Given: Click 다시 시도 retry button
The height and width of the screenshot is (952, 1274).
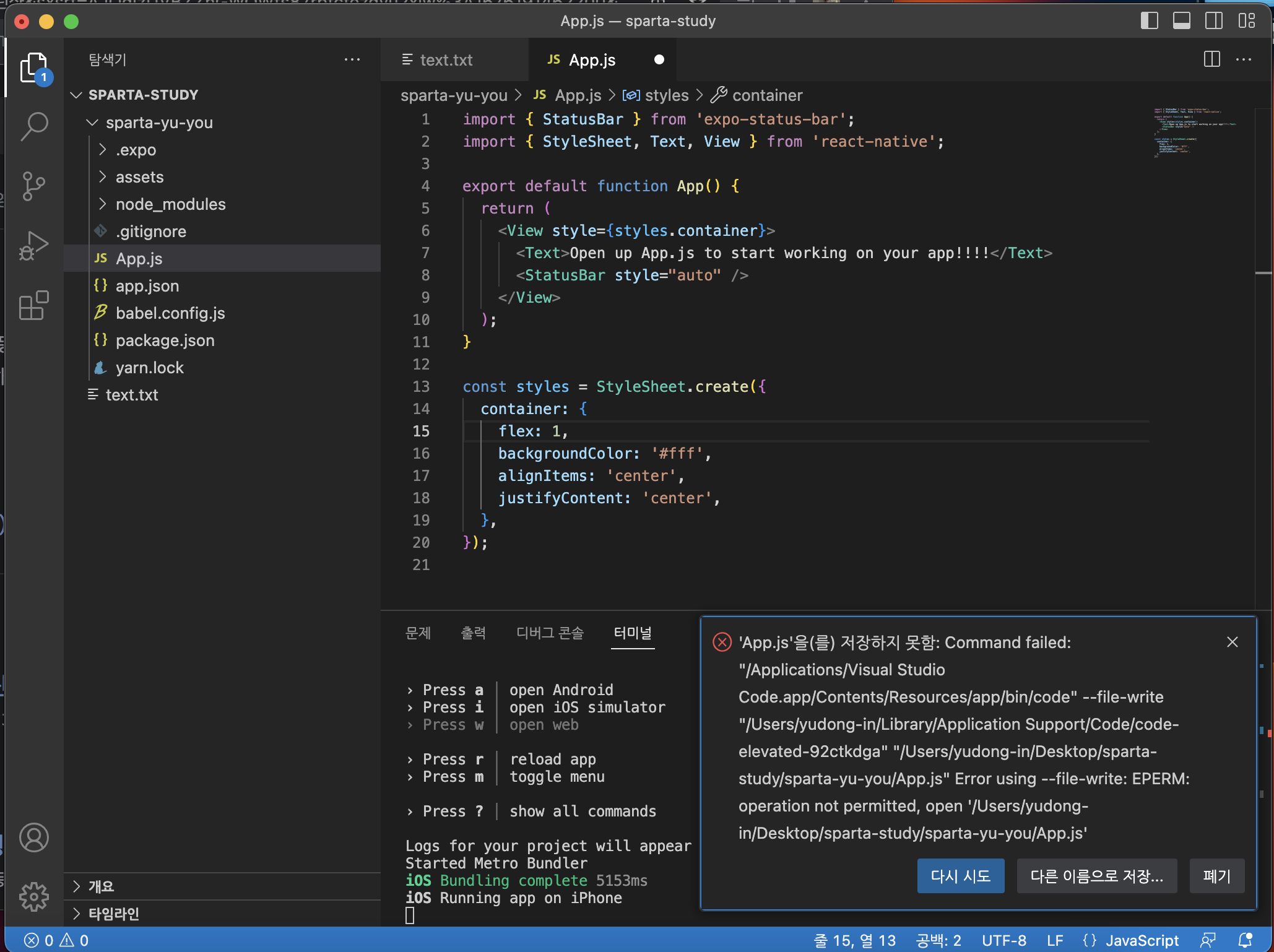Looking at the screenshot, I should (x=961, y=876).
